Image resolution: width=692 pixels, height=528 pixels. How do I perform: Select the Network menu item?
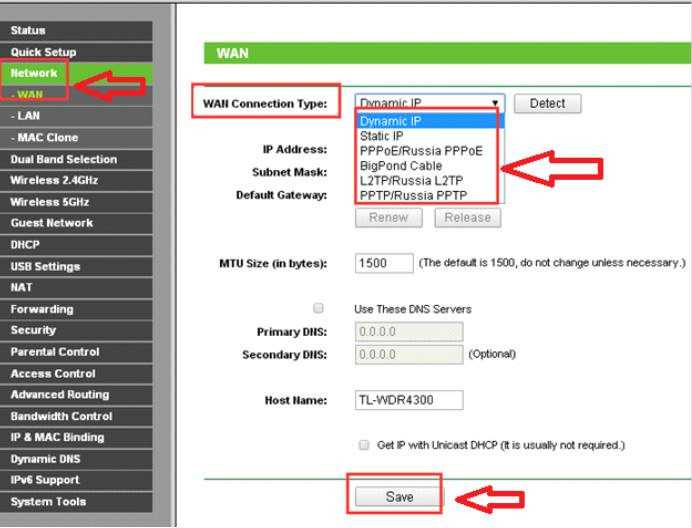tap(76, 73)
